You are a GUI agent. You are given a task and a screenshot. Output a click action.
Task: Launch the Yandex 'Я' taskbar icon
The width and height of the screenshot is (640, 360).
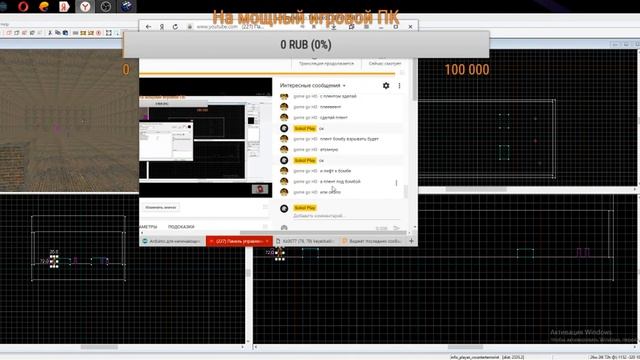click(x=64, y=6)
